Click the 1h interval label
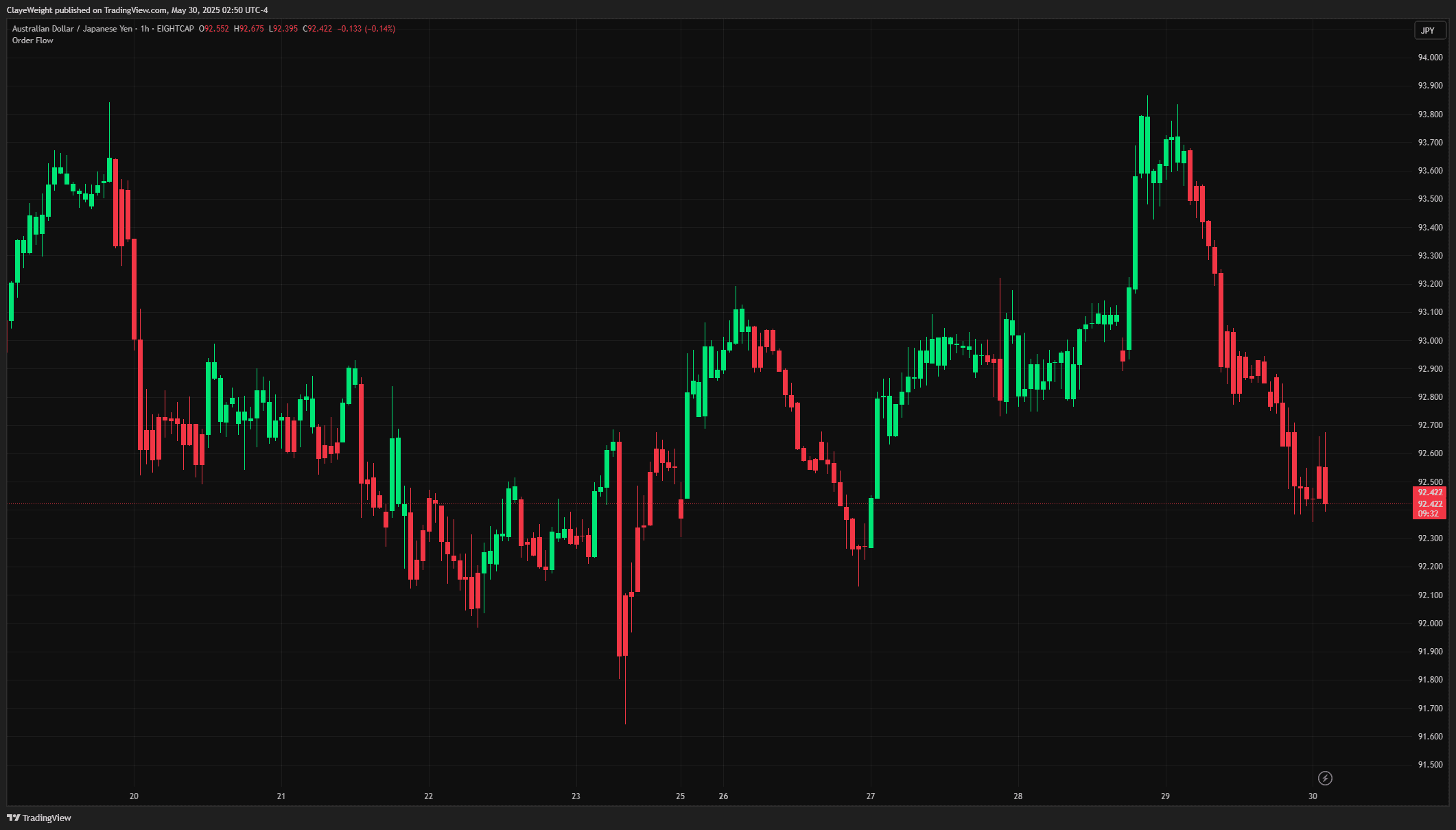This screenshot has height=830, width=1456. click(x=144, y=29)
